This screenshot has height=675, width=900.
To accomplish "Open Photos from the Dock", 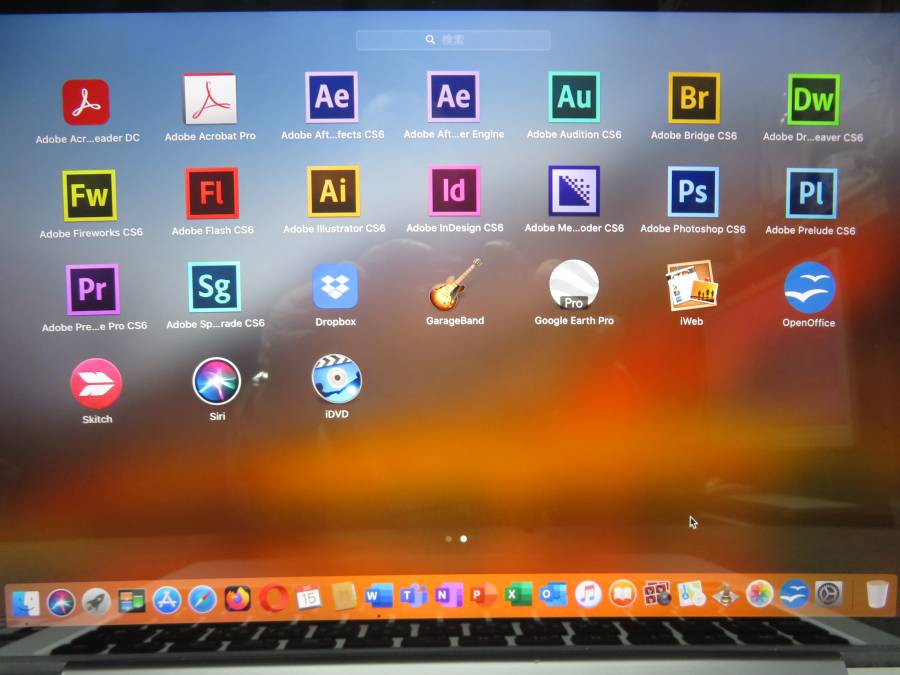I will point(759,593).
